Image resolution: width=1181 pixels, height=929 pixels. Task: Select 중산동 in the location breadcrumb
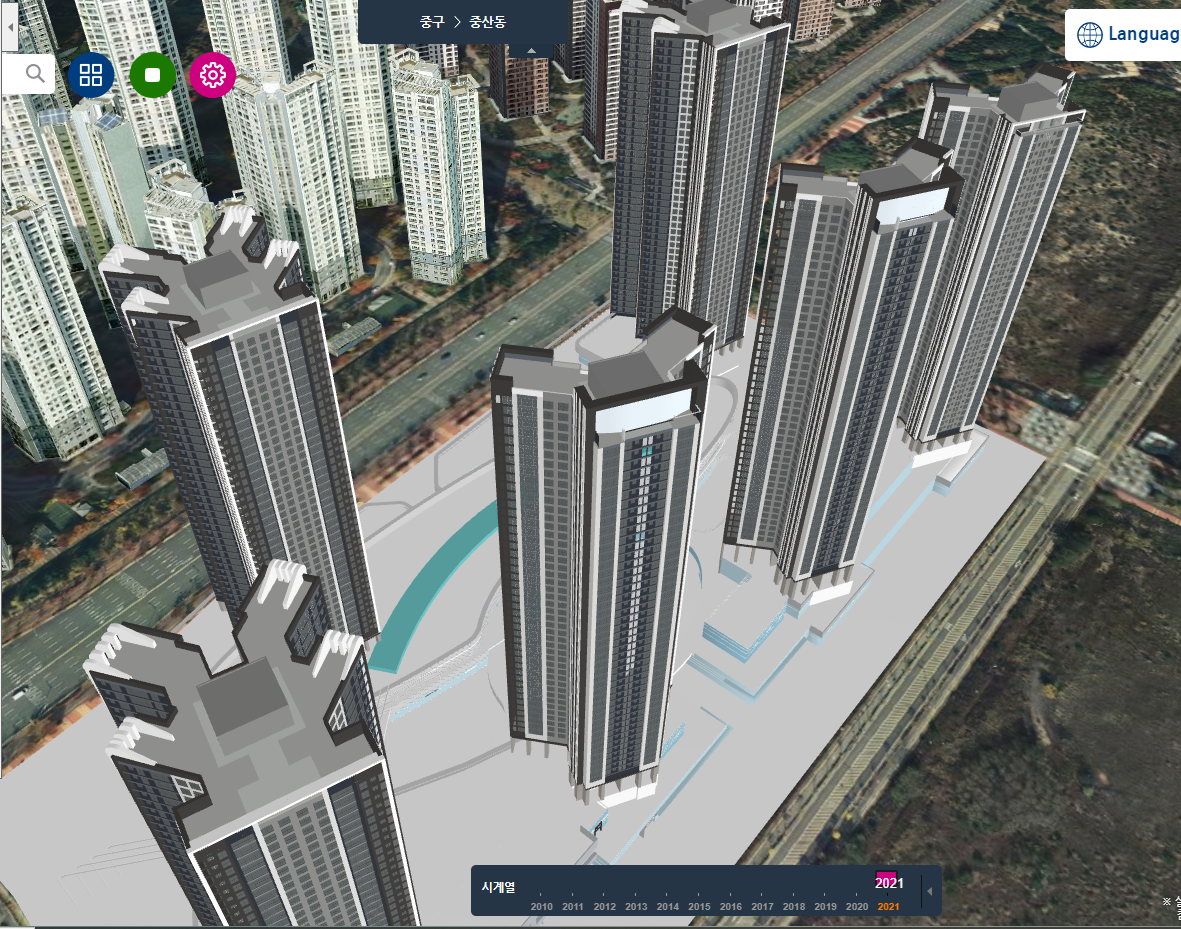click(488, 22)
